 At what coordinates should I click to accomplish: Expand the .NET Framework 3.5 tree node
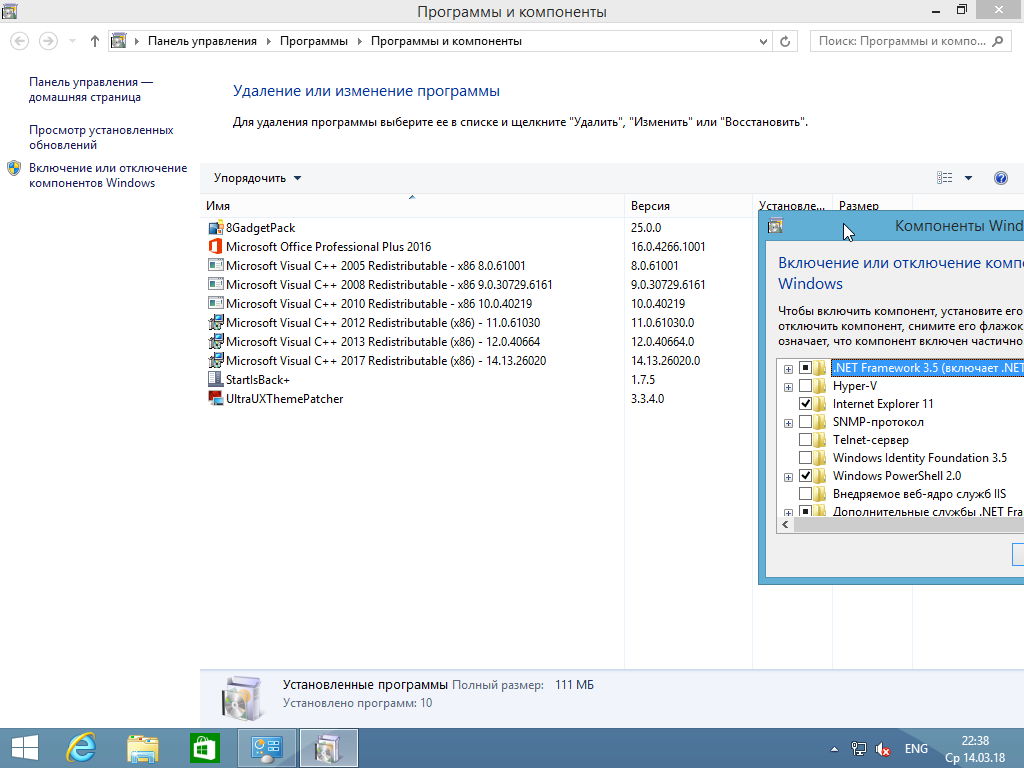(788, 369)
